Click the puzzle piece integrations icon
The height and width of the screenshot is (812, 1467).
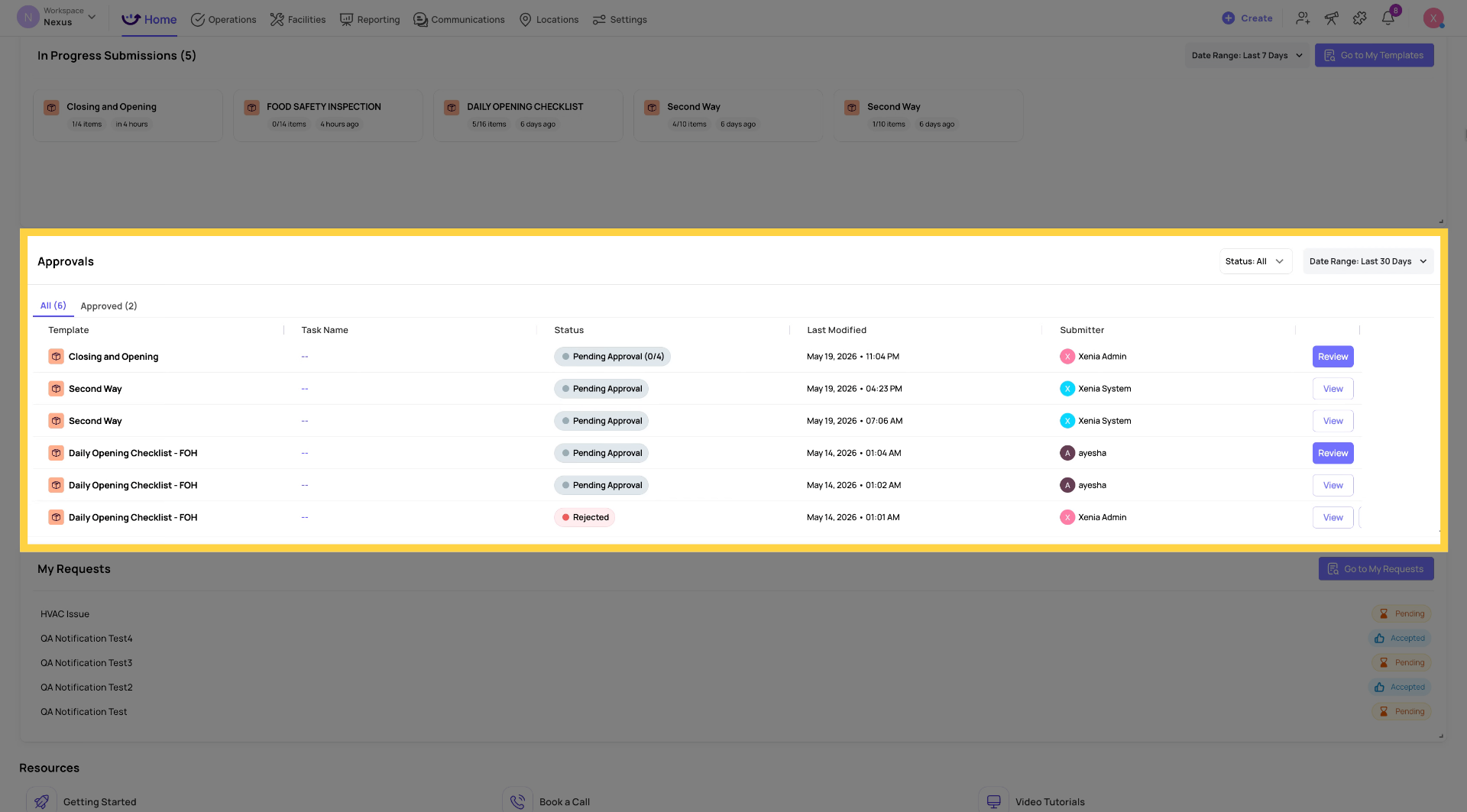1359,18
